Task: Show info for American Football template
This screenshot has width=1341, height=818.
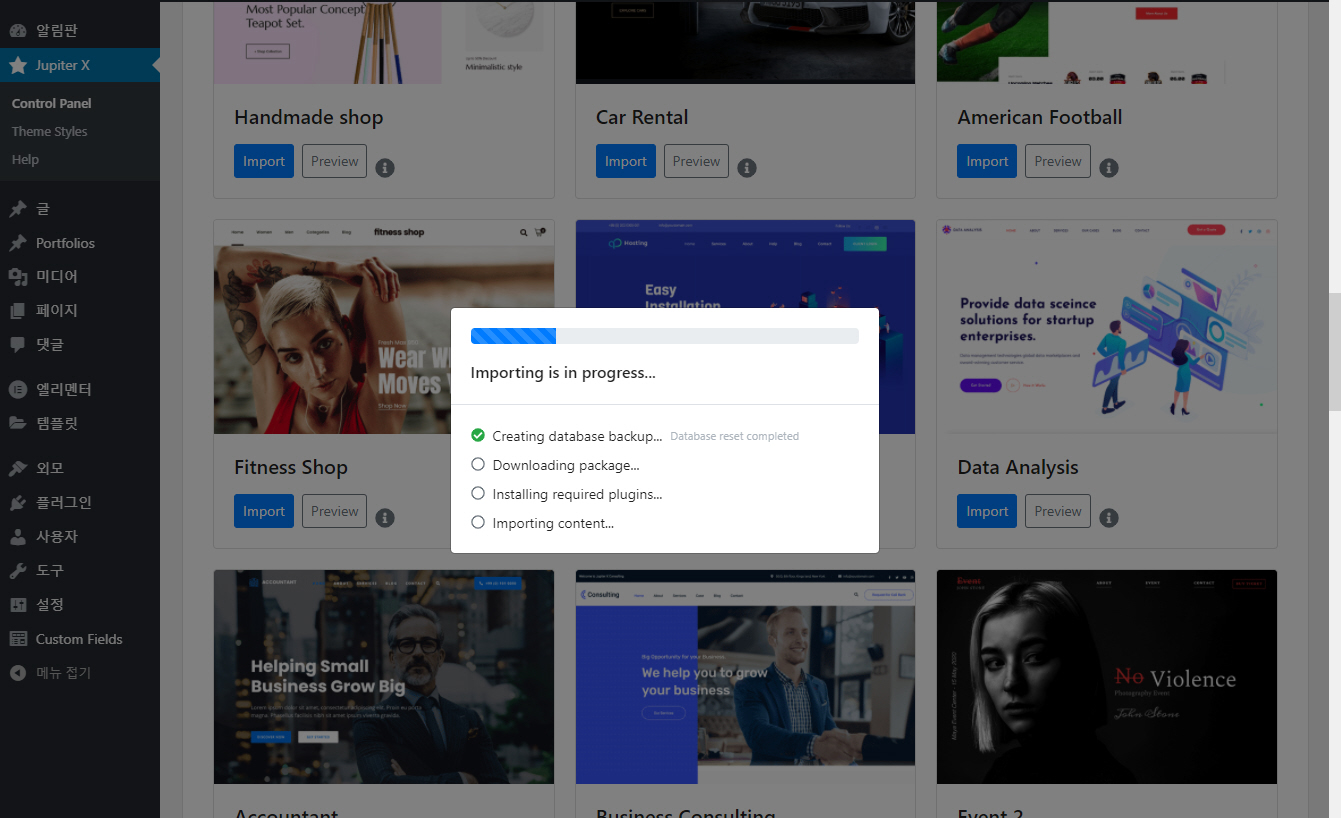Action: (1108, 168)
